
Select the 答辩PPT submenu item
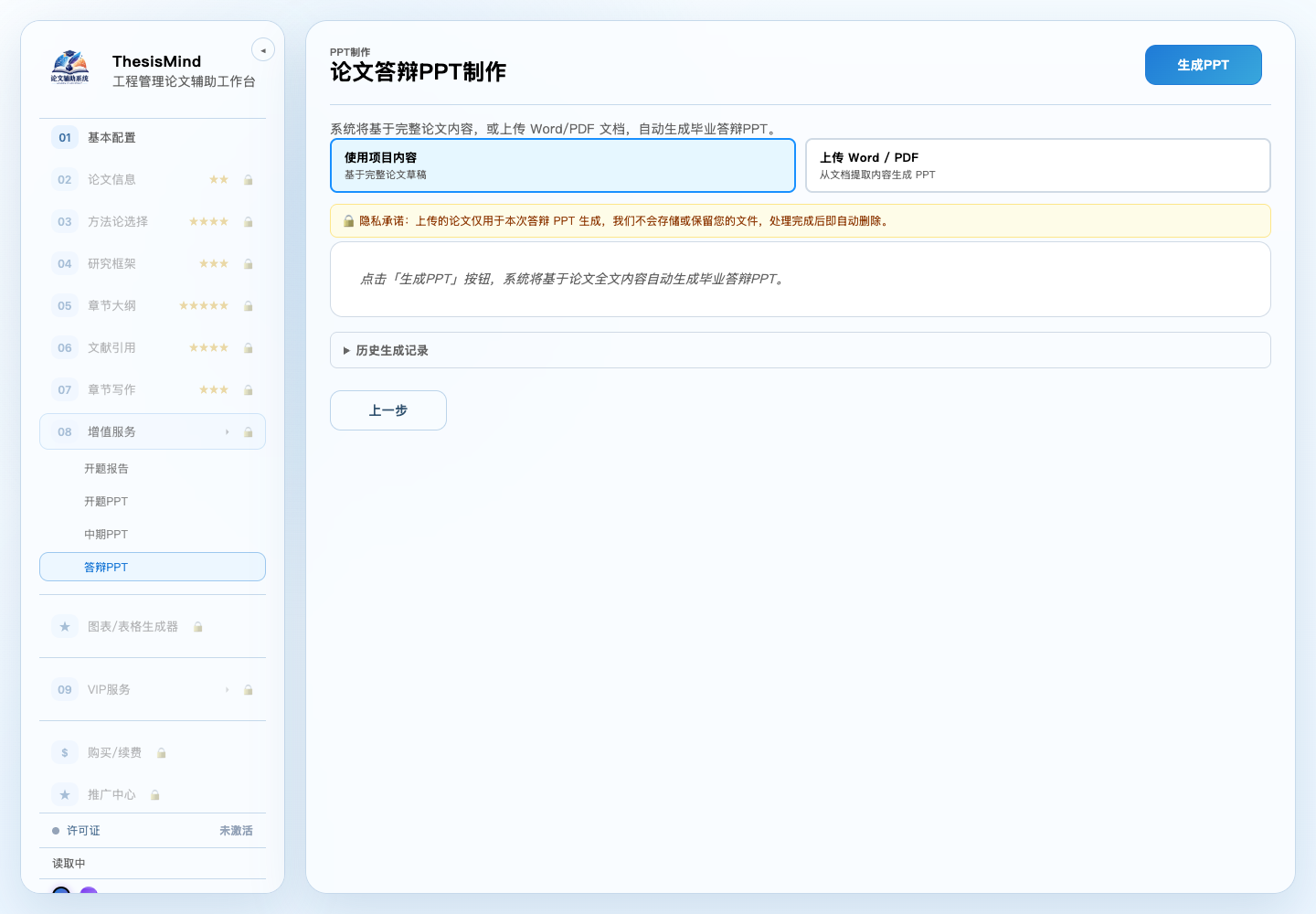click(153, 567)
